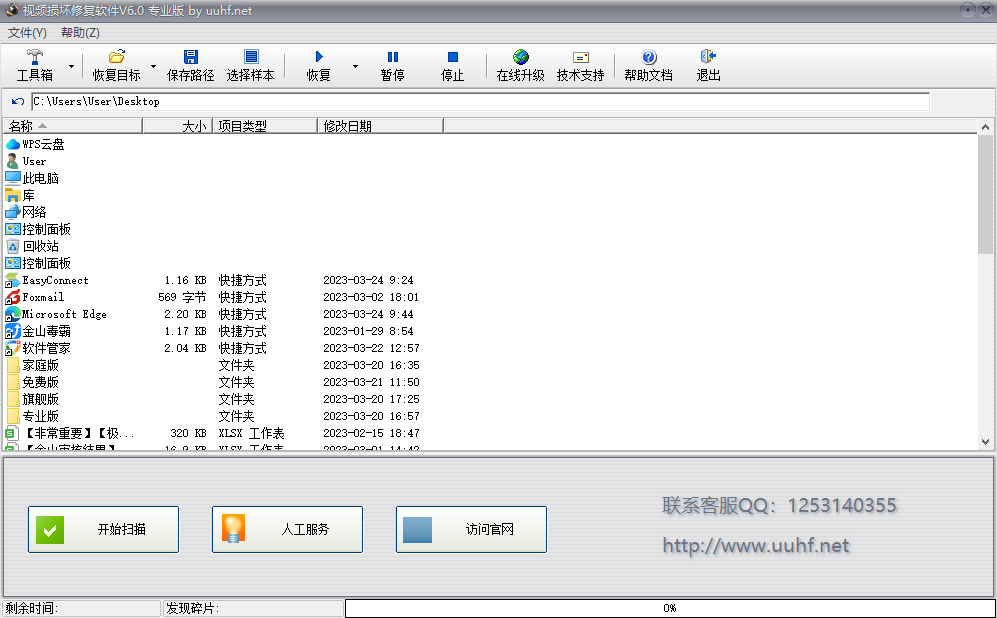Sort by 修改日期 column header

pos(380,126)
